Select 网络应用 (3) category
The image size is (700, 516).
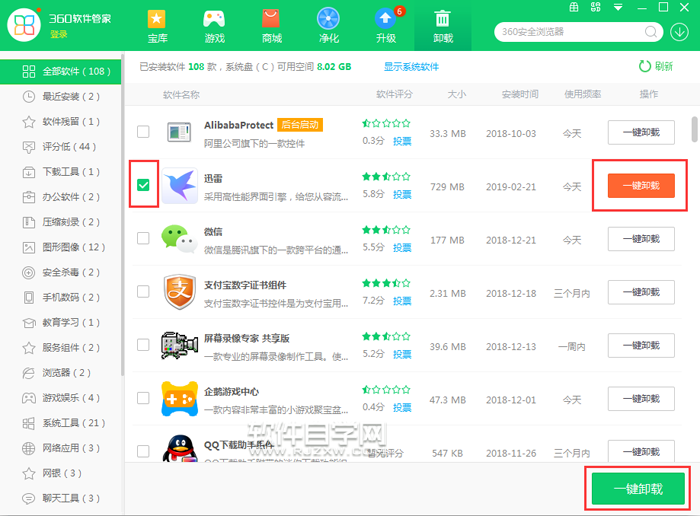pos(60,448)
